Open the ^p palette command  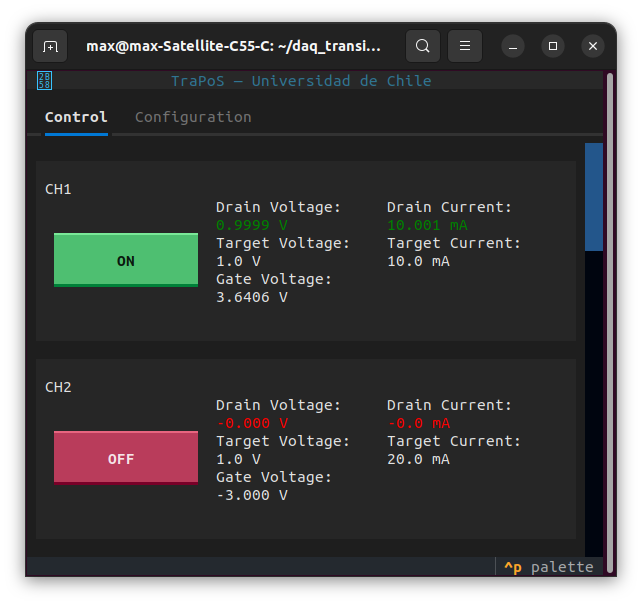[x=549, y=567]
